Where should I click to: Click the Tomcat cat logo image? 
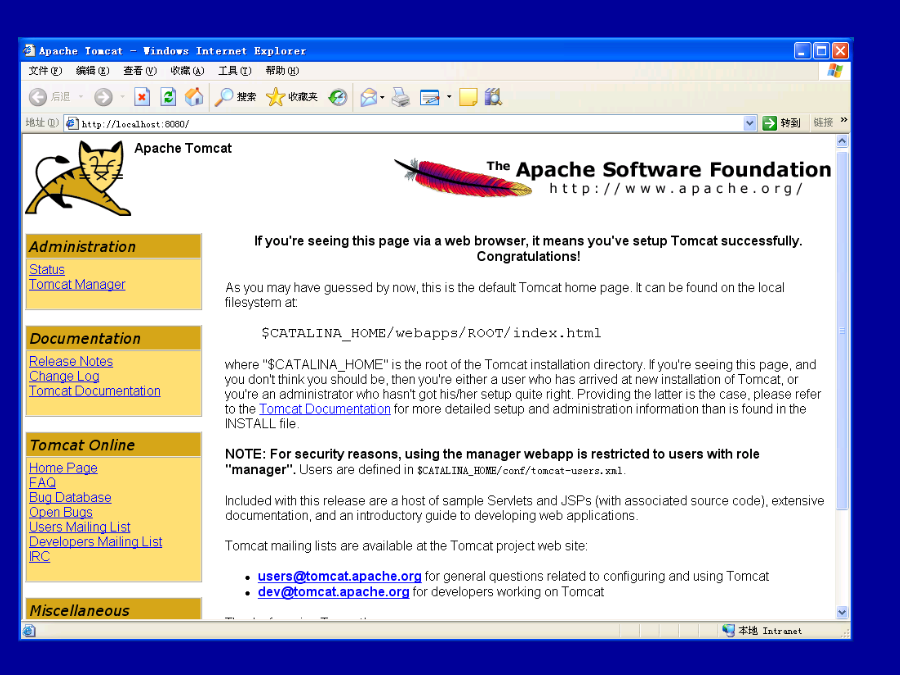click(x=78, y=179)
